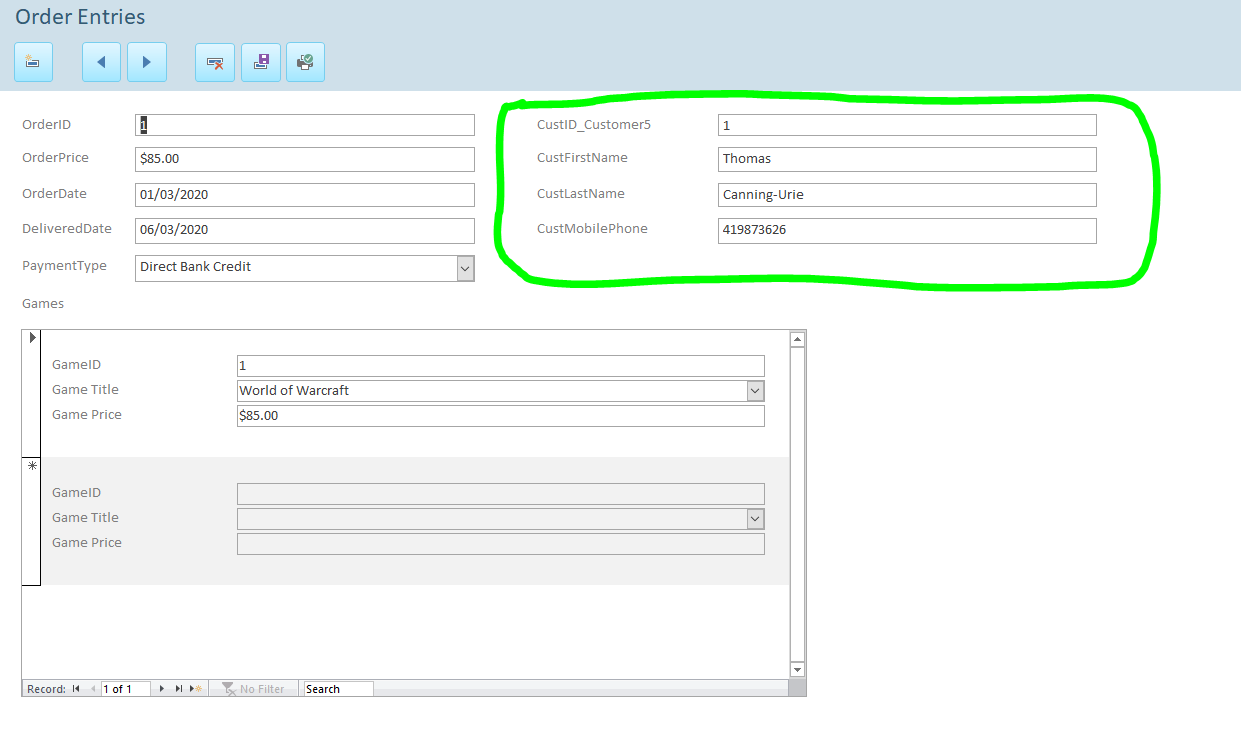Click the CustFirstName label
The image size is (1241, 742).
(582, 158)
